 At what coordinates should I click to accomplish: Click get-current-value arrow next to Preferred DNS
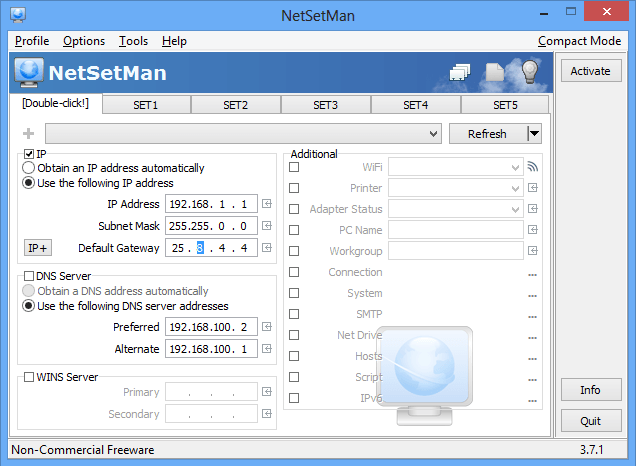coord(267,326)
